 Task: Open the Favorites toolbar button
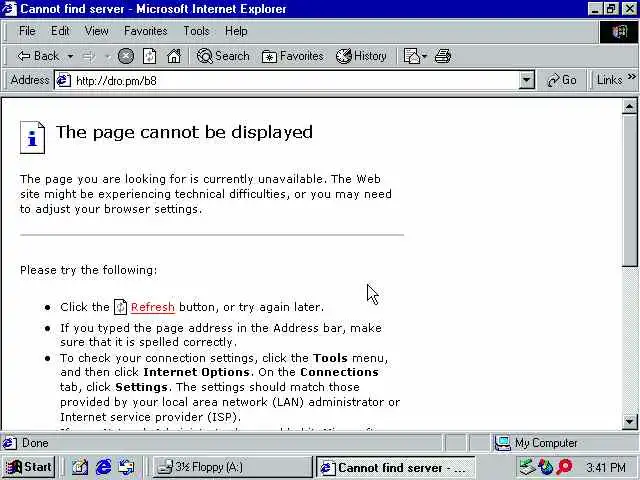[293, 56]
